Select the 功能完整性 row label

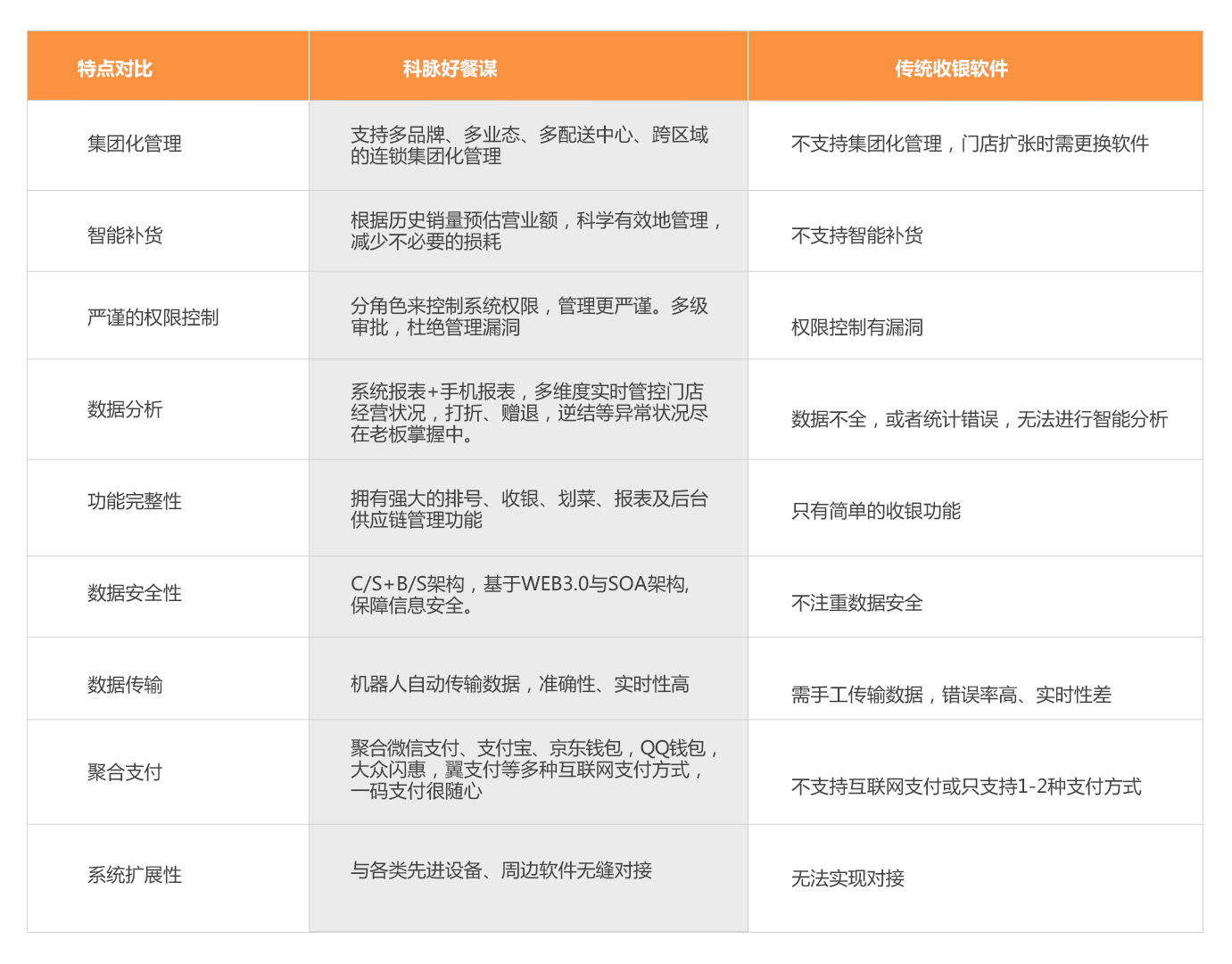(135, 501)
